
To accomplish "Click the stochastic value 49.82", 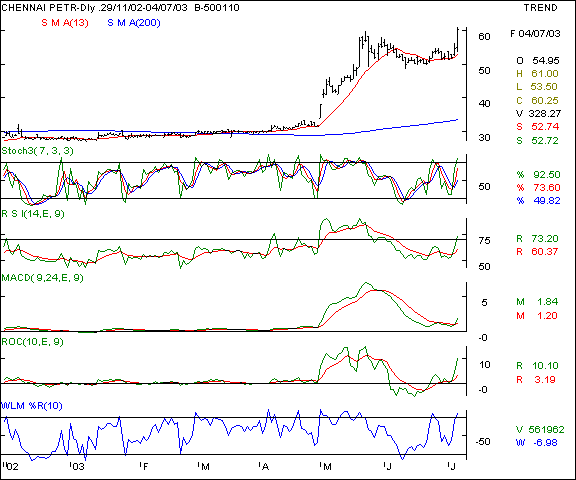I will pyautogui.click(x=547, y=201).
